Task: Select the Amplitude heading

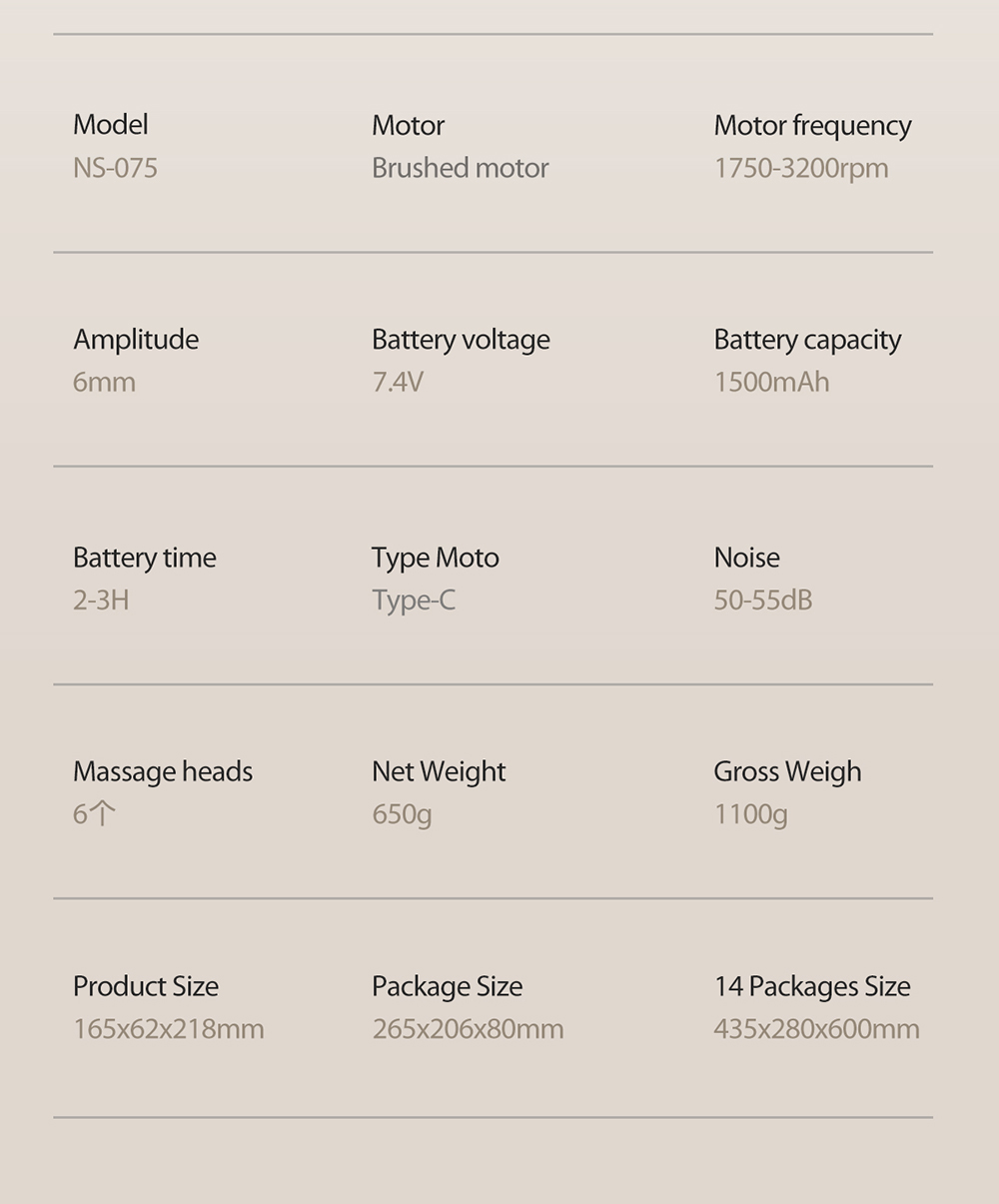Action: (136, 340)
